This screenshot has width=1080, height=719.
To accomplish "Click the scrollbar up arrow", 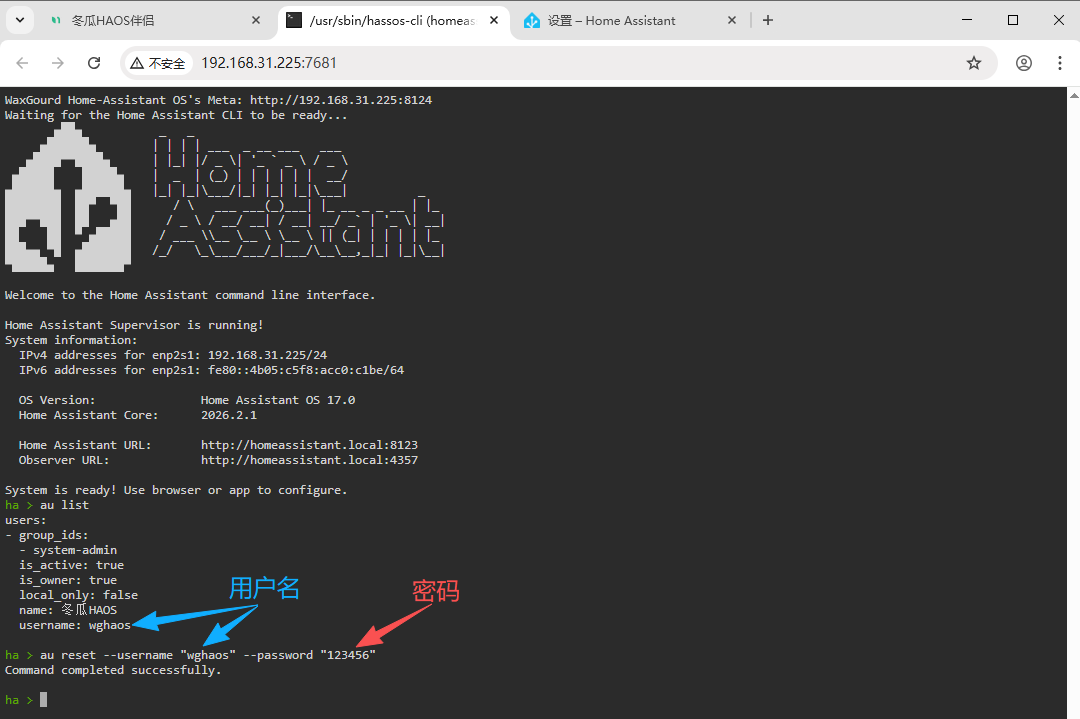I will point(1074,94).
